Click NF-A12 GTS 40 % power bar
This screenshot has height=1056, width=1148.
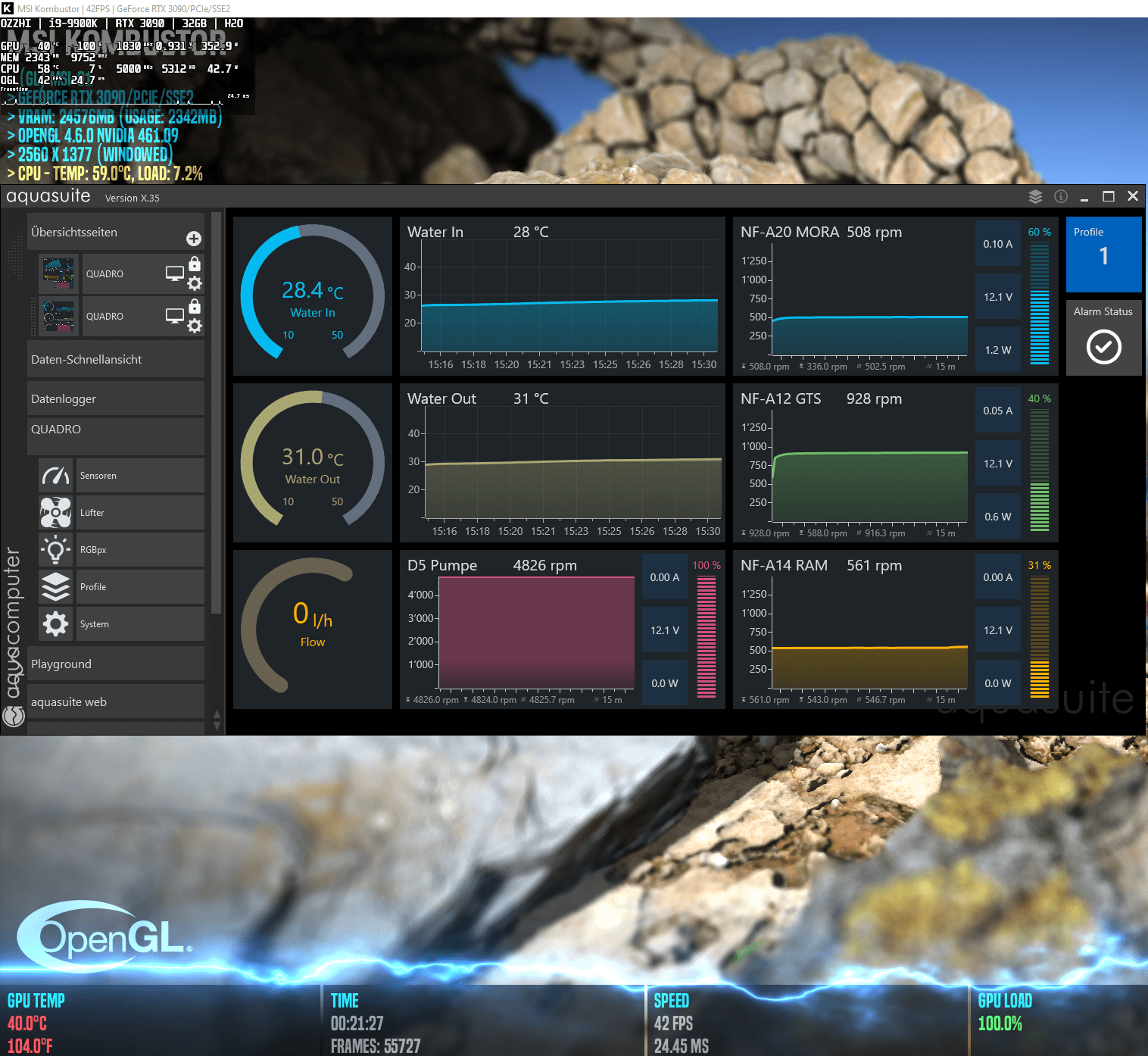1040,470
